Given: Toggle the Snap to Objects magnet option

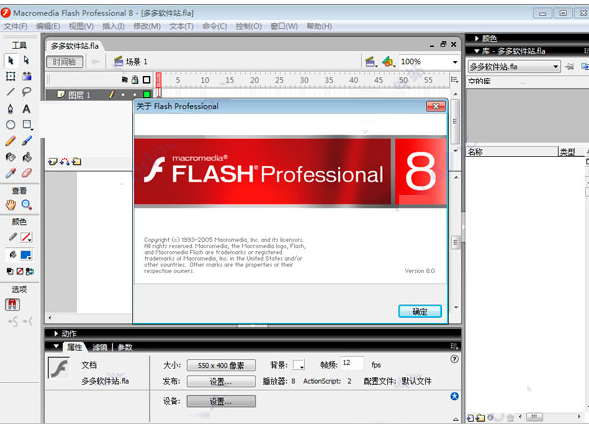Looking at the screenshot, I should [12, 304].
